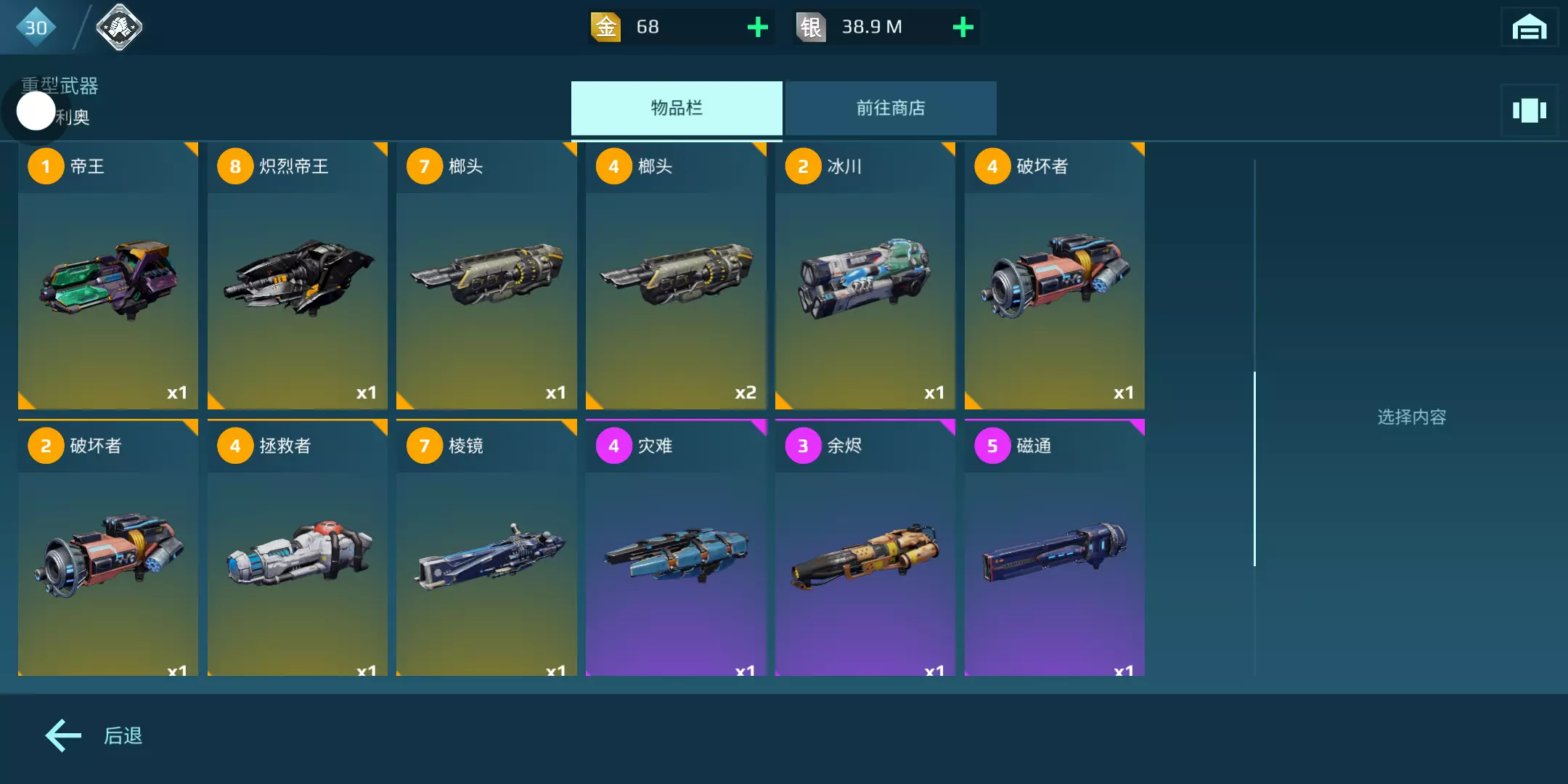Toggle the side panel layout icon
The image size is (1568, 784).
[1529, 110]
